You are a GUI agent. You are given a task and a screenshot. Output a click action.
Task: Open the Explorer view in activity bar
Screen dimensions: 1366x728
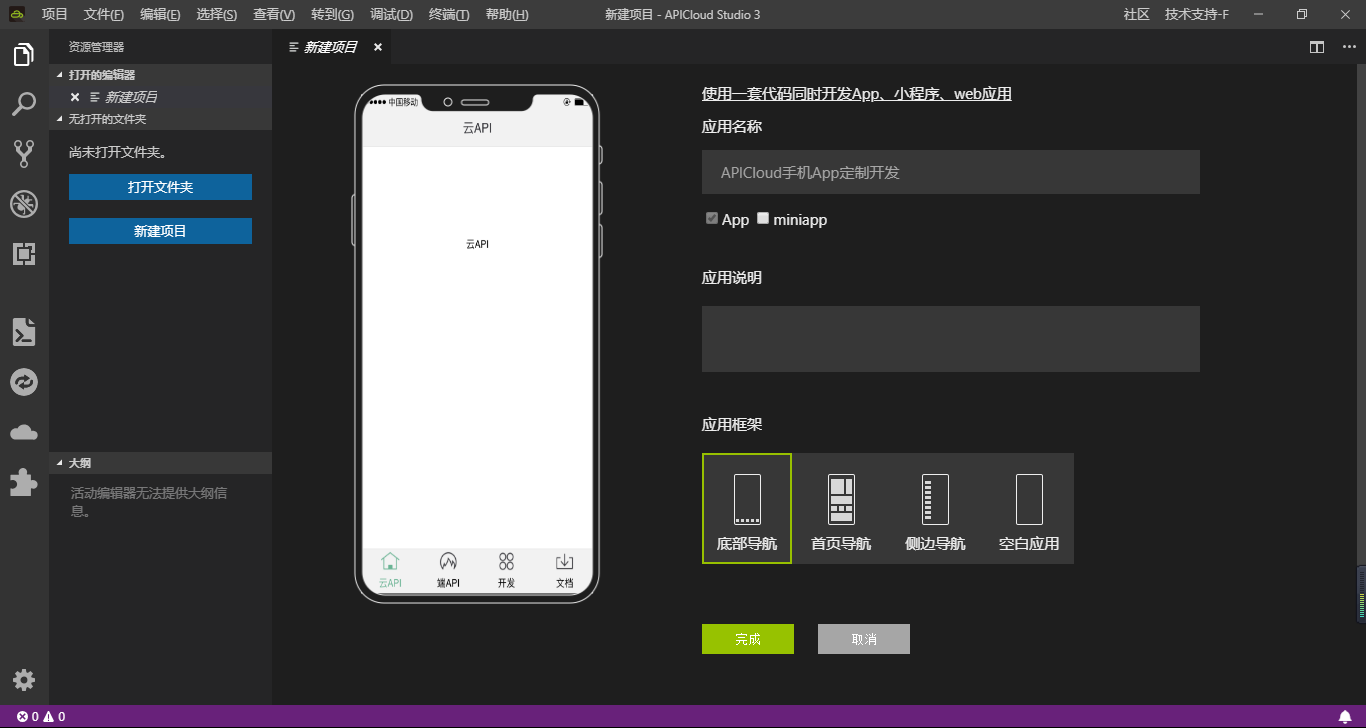[24, 54]
